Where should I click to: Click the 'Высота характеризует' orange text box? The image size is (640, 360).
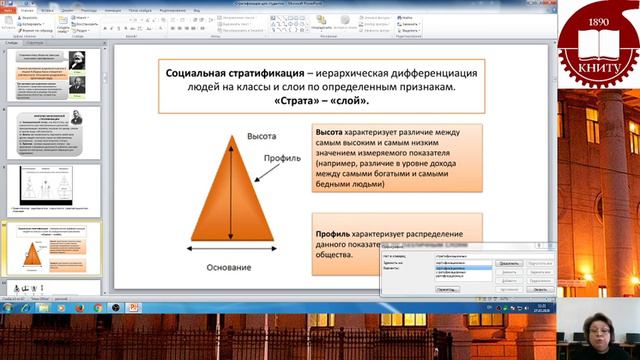click(397, 158)
